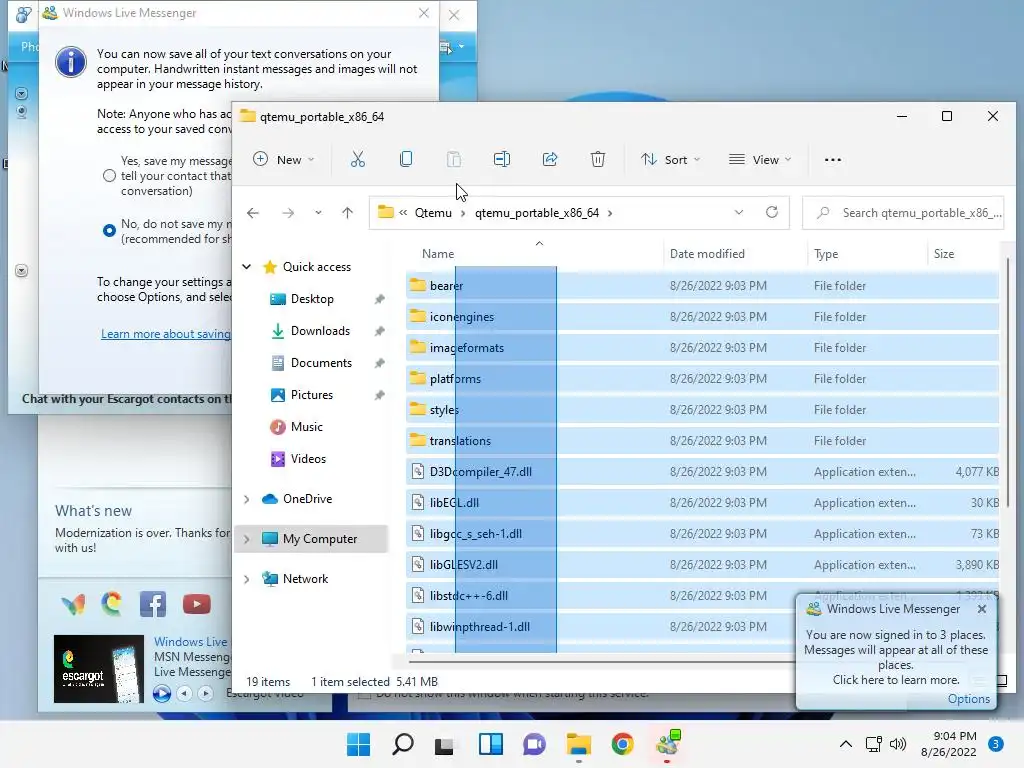This screenshot has width=1024, height=768.
Task: Open the See more ellipsis menu
Action: point(833,160)
